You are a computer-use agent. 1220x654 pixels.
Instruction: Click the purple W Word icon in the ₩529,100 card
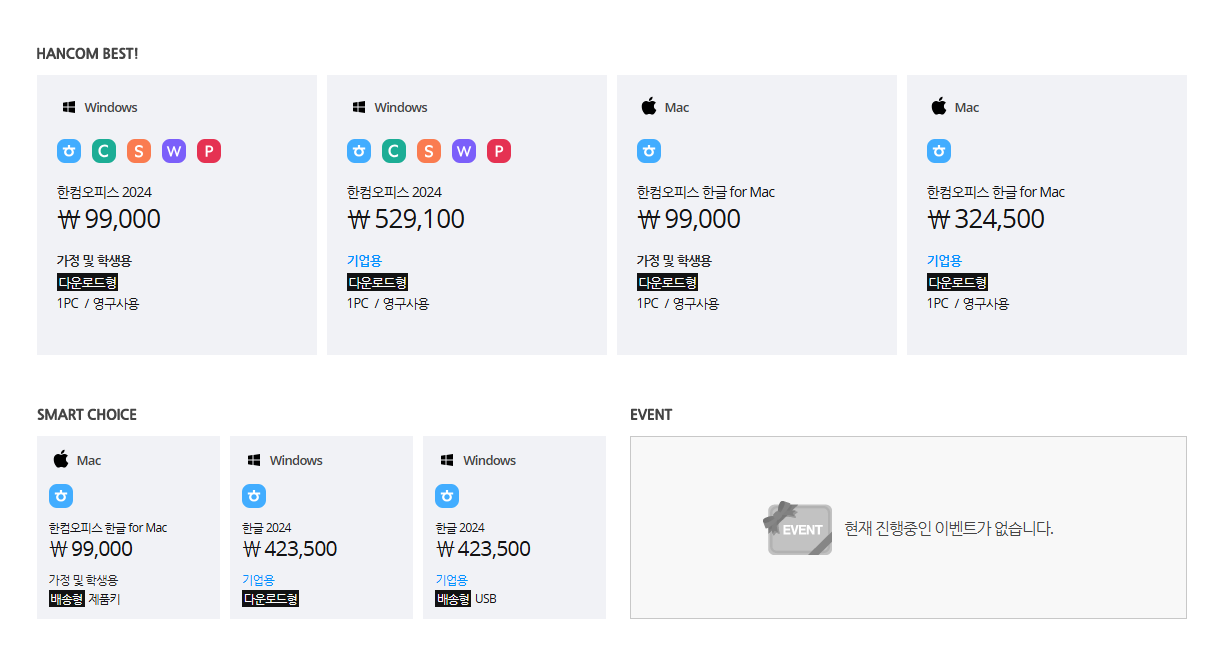pos(464,151)
